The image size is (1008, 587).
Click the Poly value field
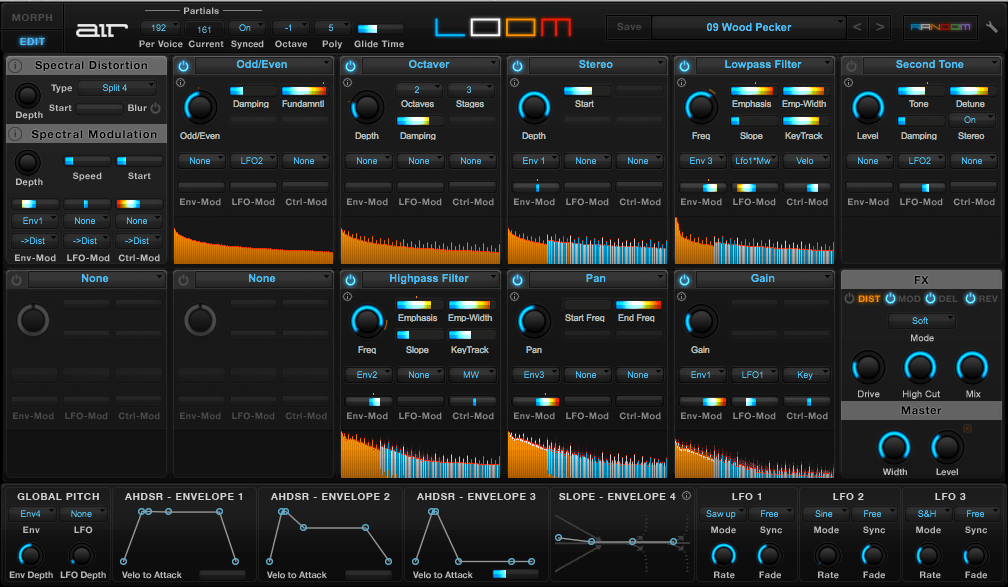(x=333, y=28)
